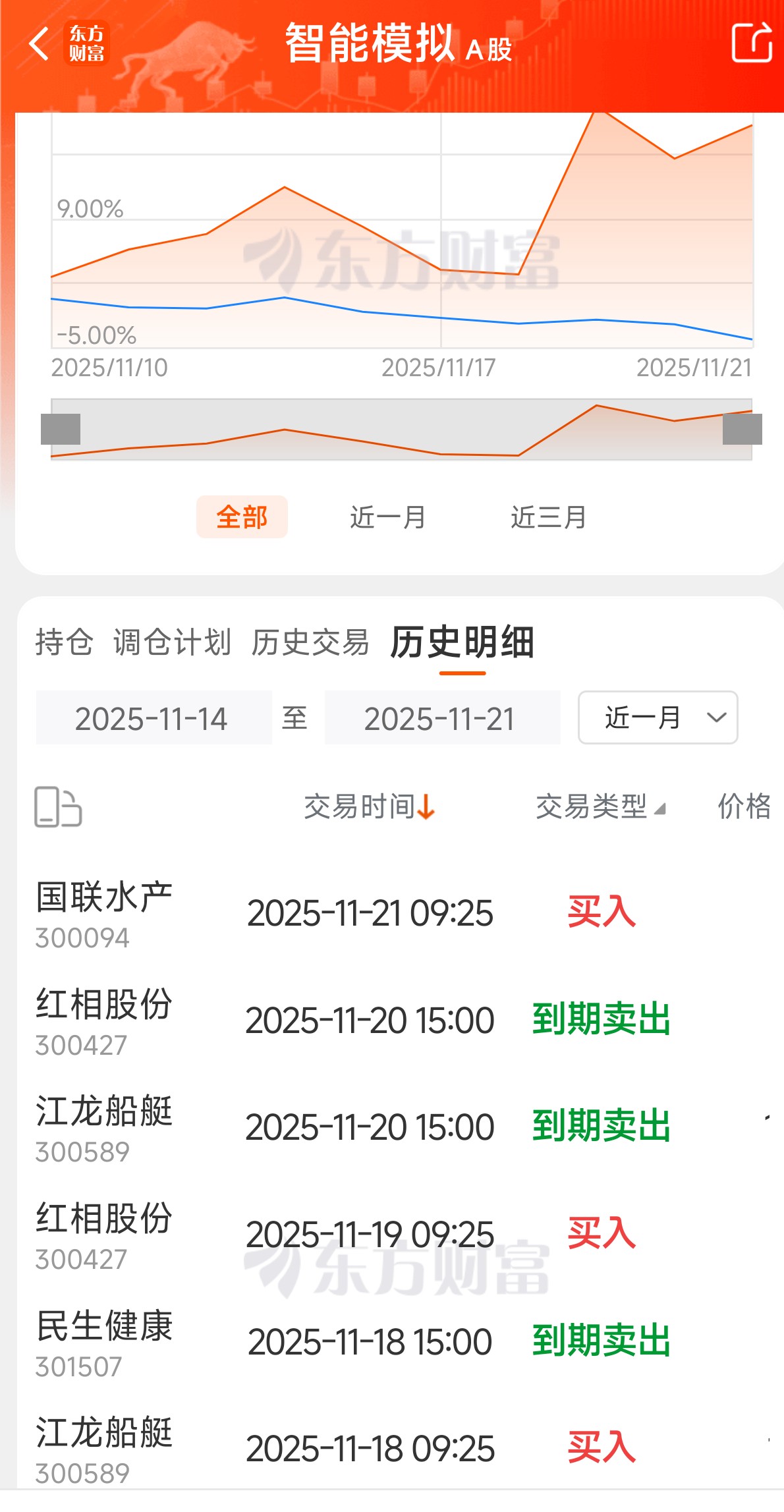Tap the 交易类型 filter triangle
784x1512 pixels.
click(x=659, y=808)
